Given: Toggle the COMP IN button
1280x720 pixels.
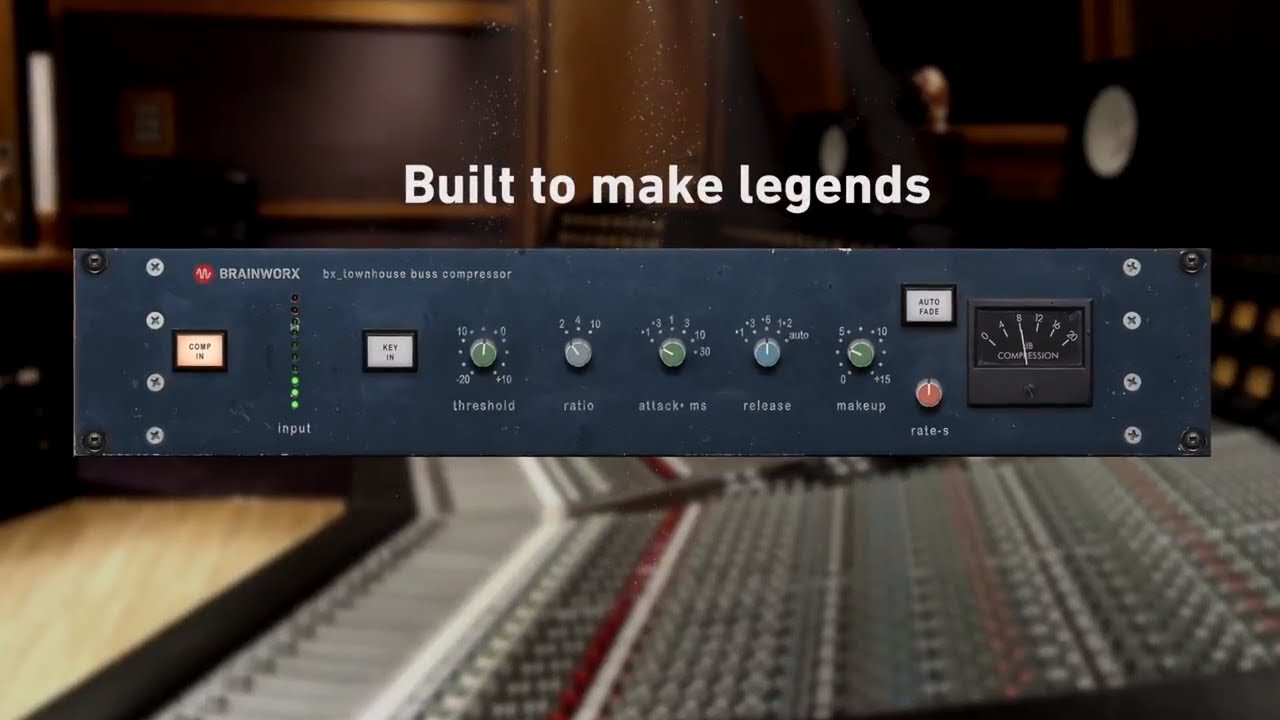Looking at the screenshot, I should [200, 351].
